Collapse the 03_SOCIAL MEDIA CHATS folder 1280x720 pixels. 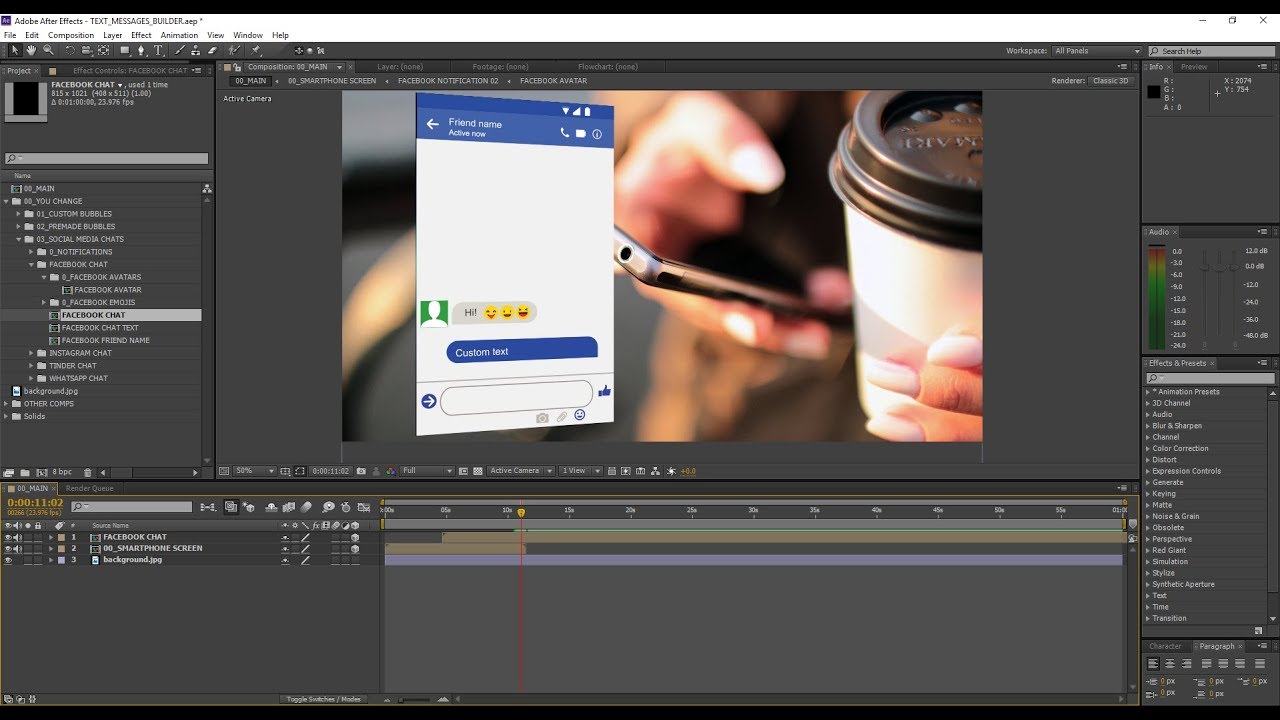tap(18, 239)
